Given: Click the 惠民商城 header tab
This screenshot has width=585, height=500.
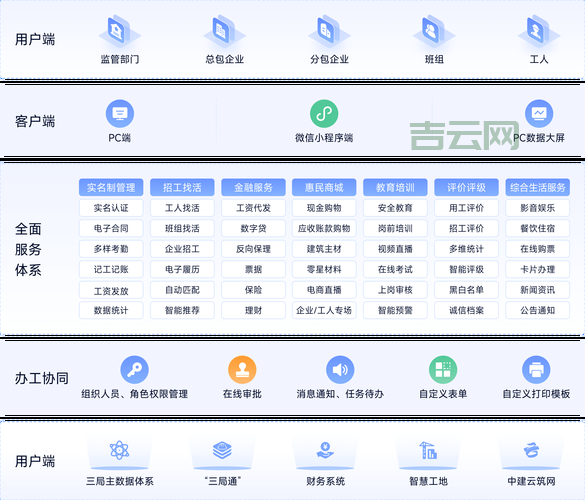Looking at the screenshot, I should point(324,187).
